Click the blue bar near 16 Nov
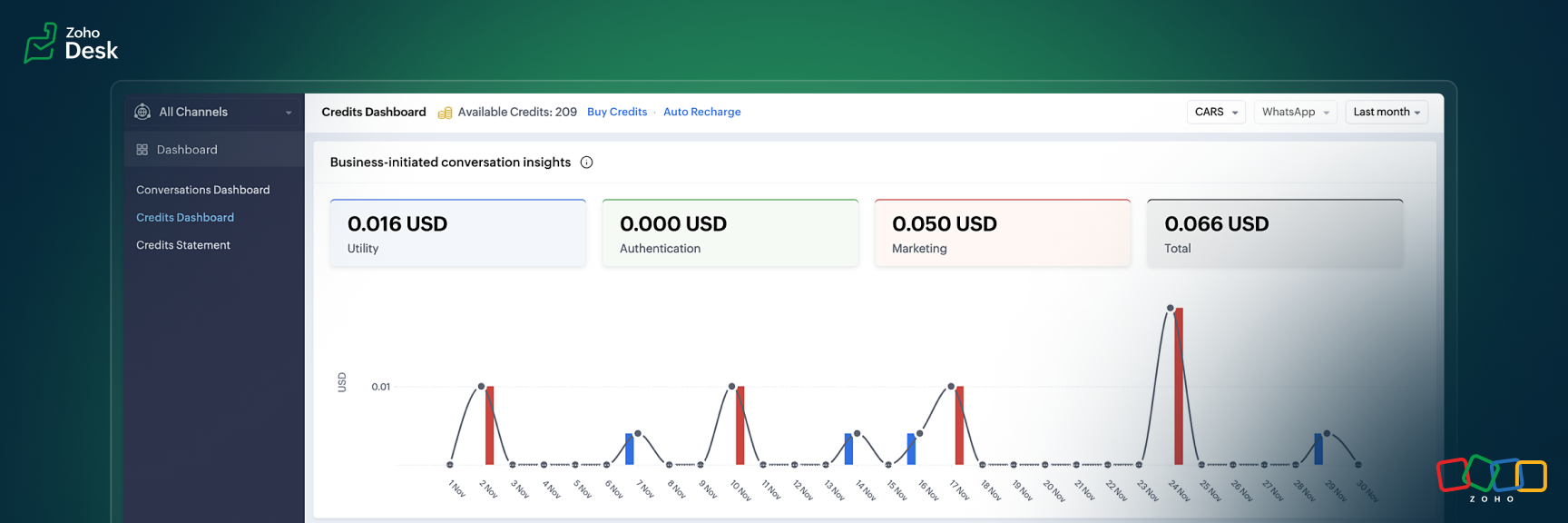 (911, 449)
